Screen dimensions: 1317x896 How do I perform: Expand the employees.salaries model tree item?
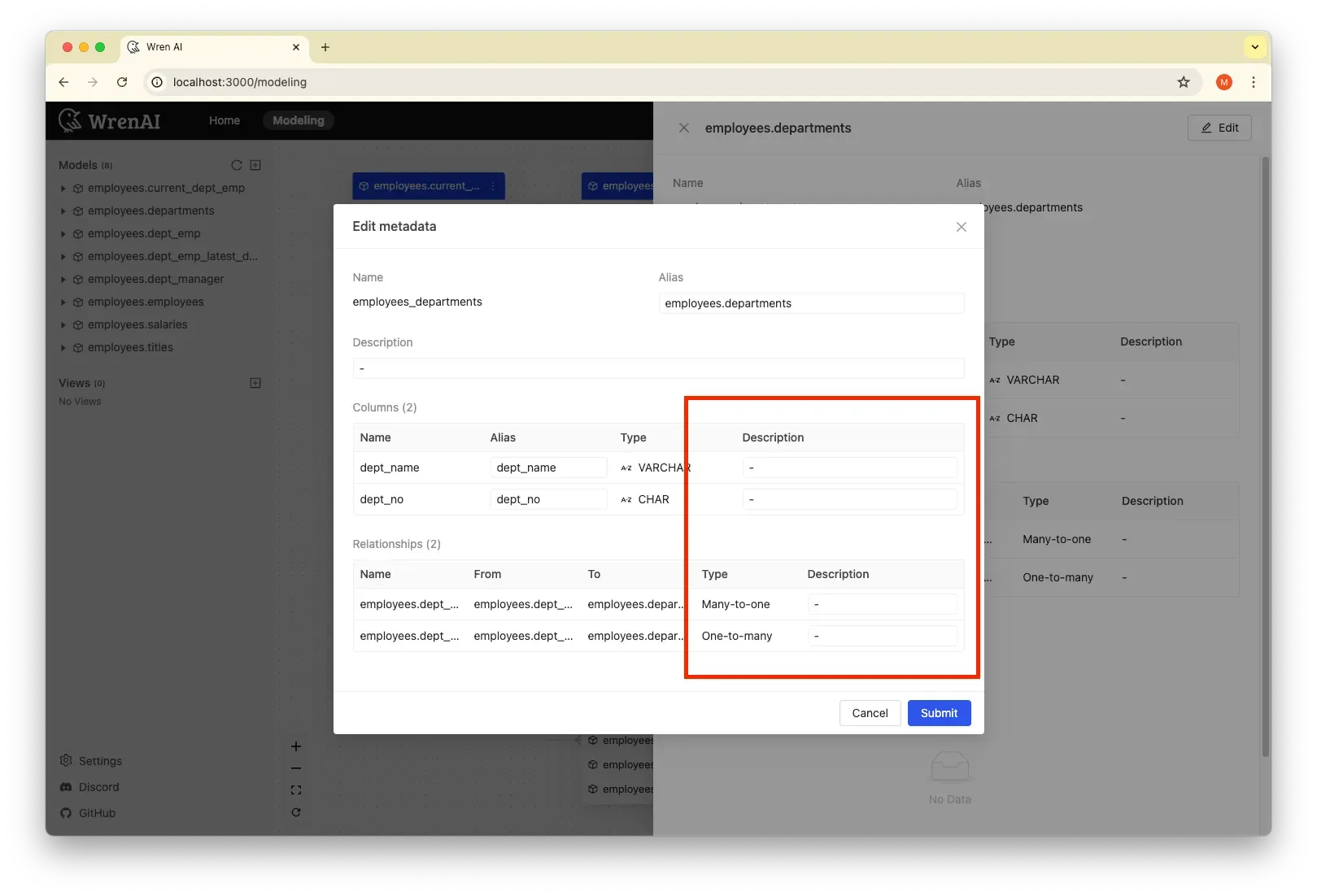tap(63, 325)
